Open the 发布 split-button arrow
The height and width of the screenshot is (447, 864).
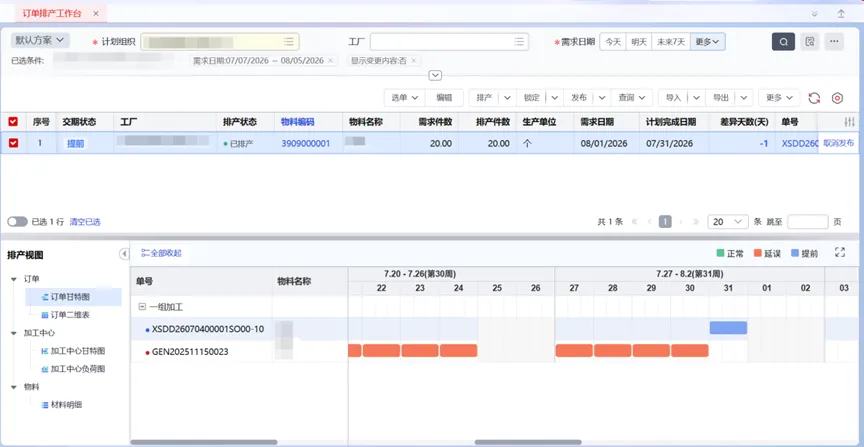(x=602, y=98)
